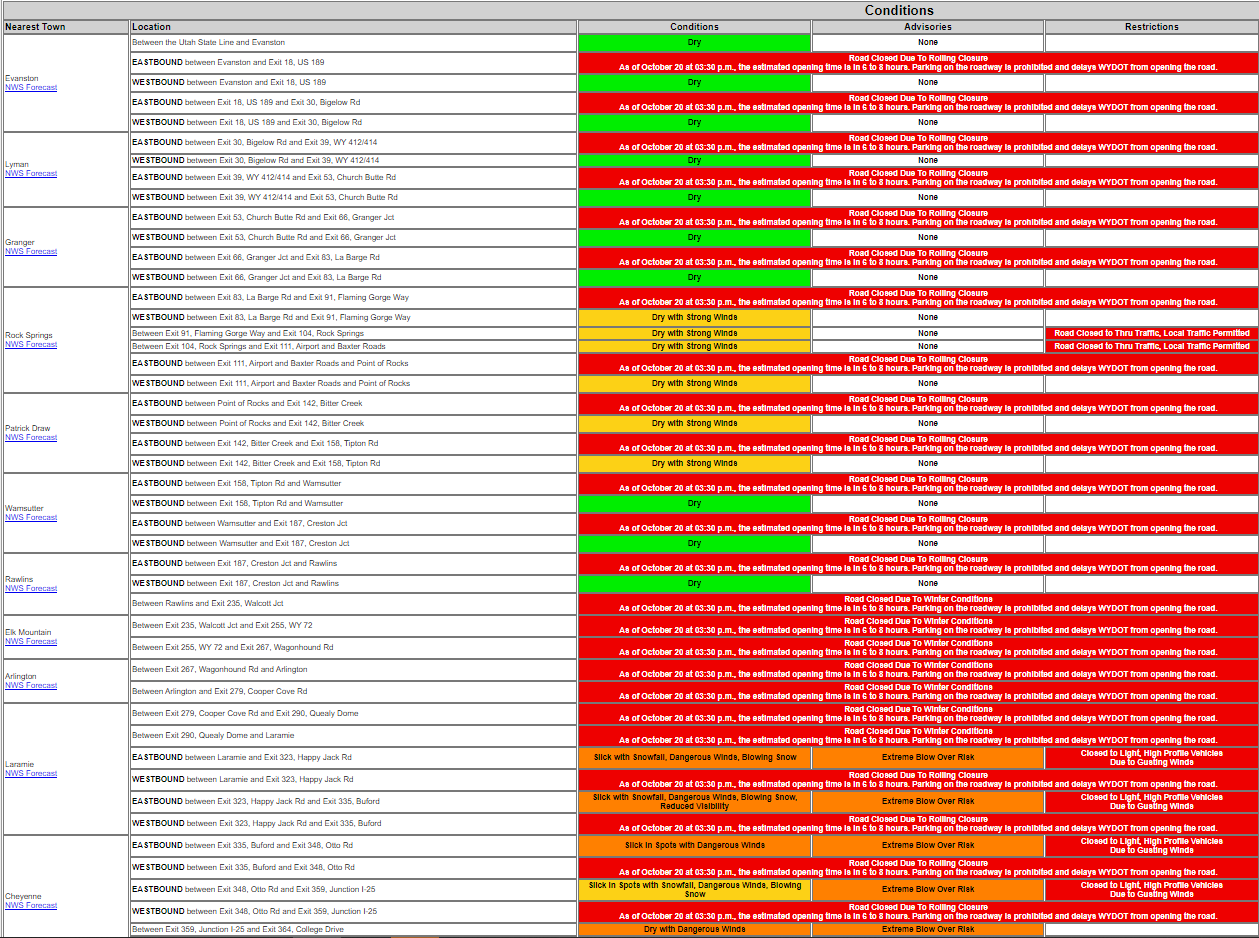The width and height of the screenshot is (1259, 938).
Task: Click the NWS Forecast link under Wamsutter
Action: (x=31, y=518)
